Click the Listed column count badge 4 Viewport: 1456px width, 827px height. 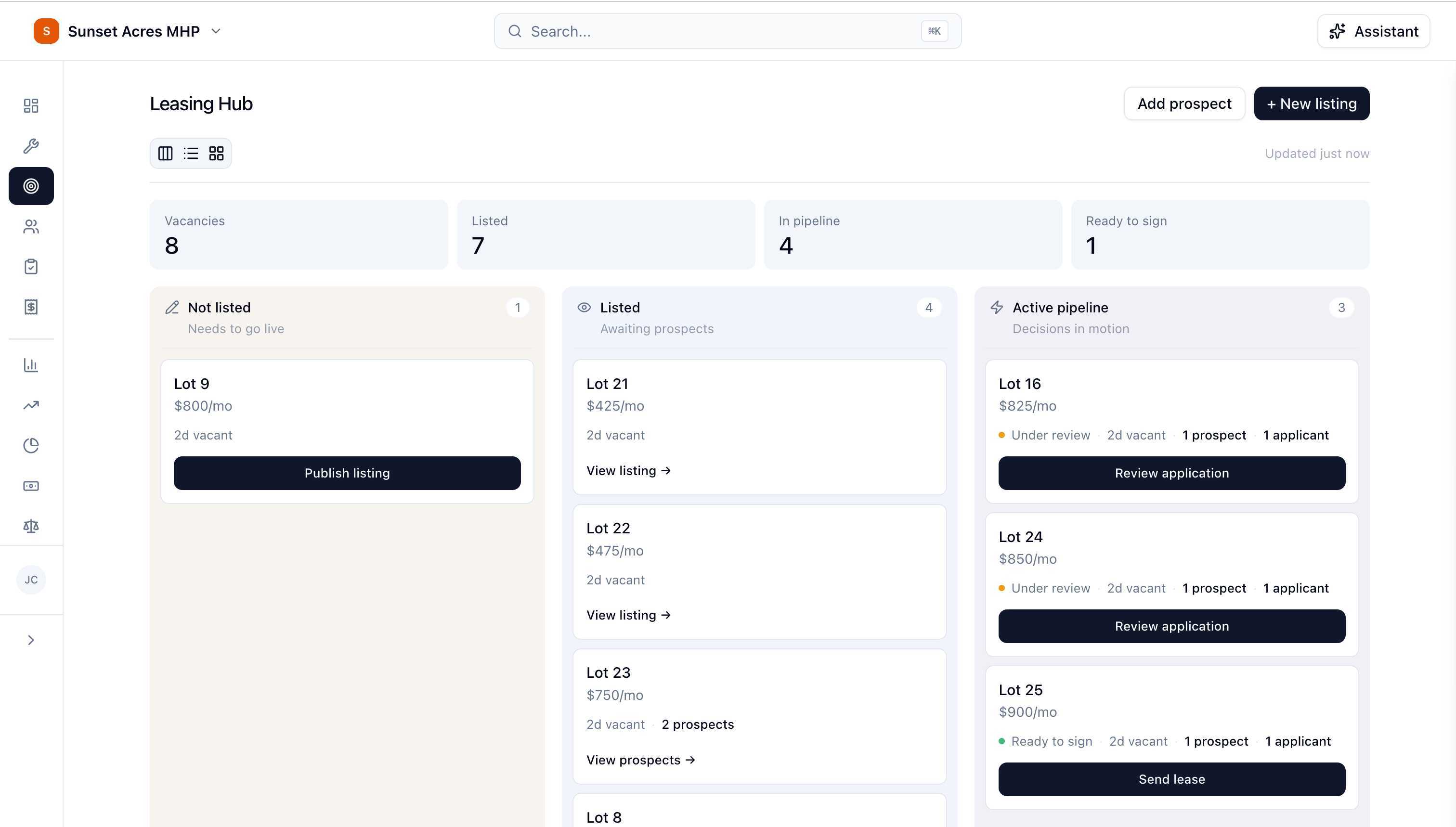click(929, 307)
